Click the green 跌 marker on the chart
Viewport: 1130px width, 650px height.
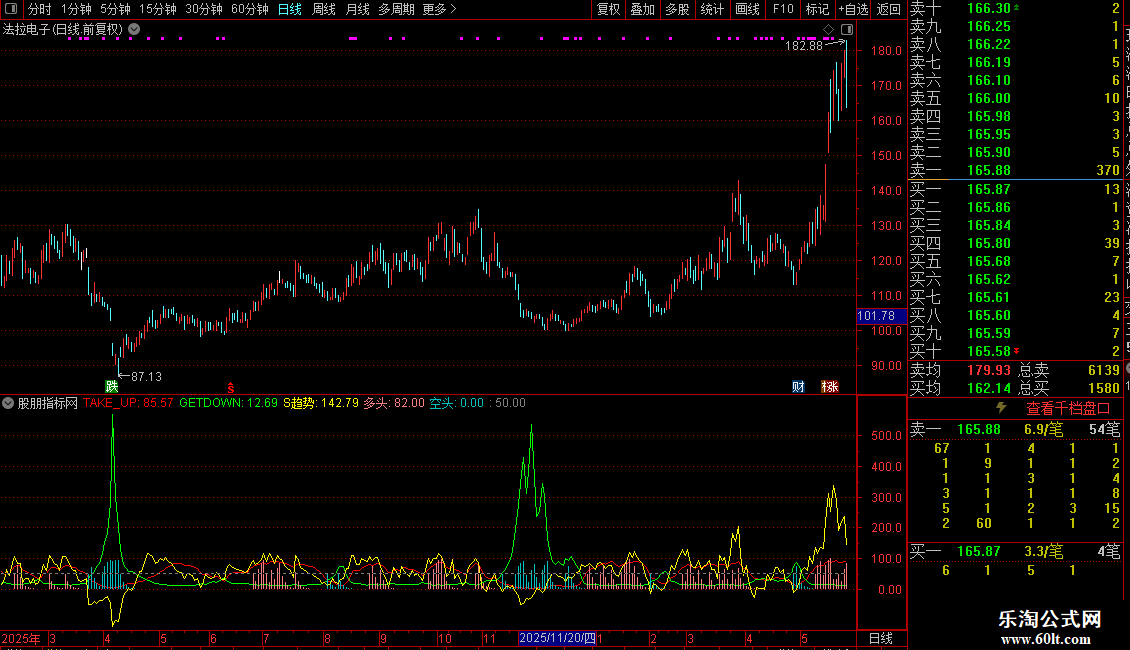pyautogui.click(x=112, y=386)
